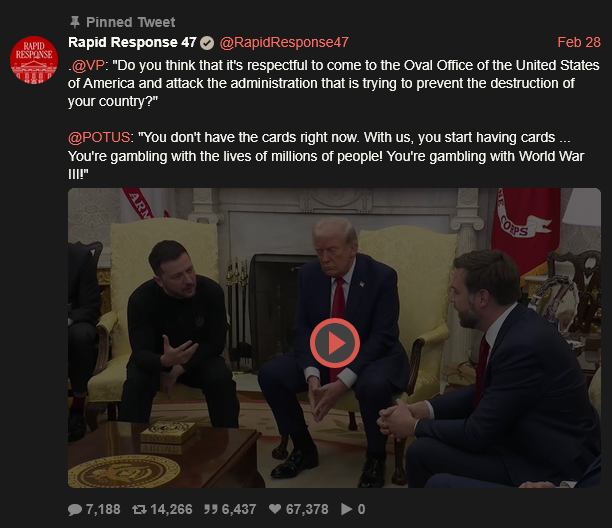Click the retweet arrows icon
This screenshot has height=528, width=612.
(139, 509)
